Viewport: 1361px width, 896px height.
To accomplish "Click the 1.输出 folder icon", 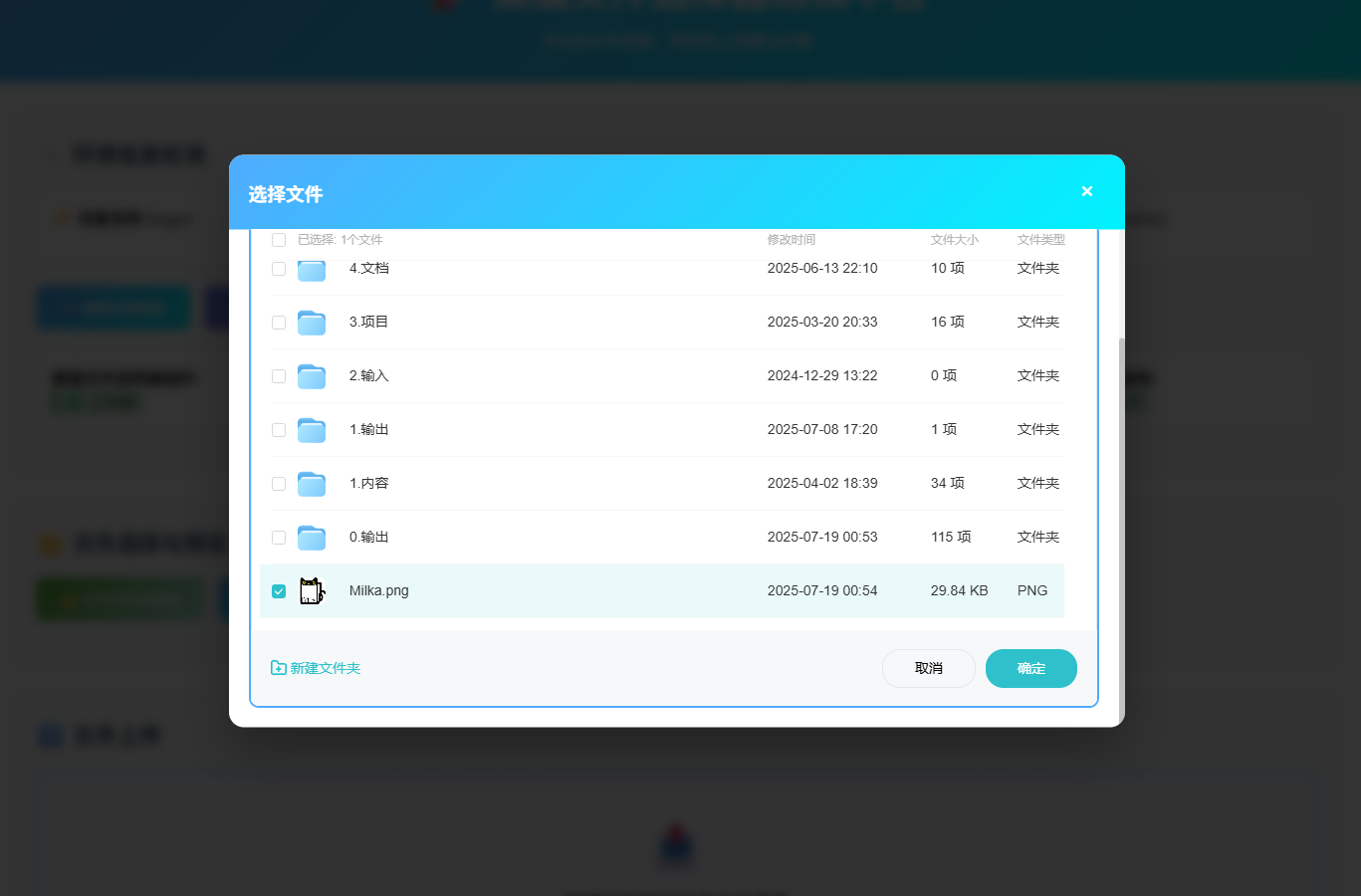I will (312, 430).
